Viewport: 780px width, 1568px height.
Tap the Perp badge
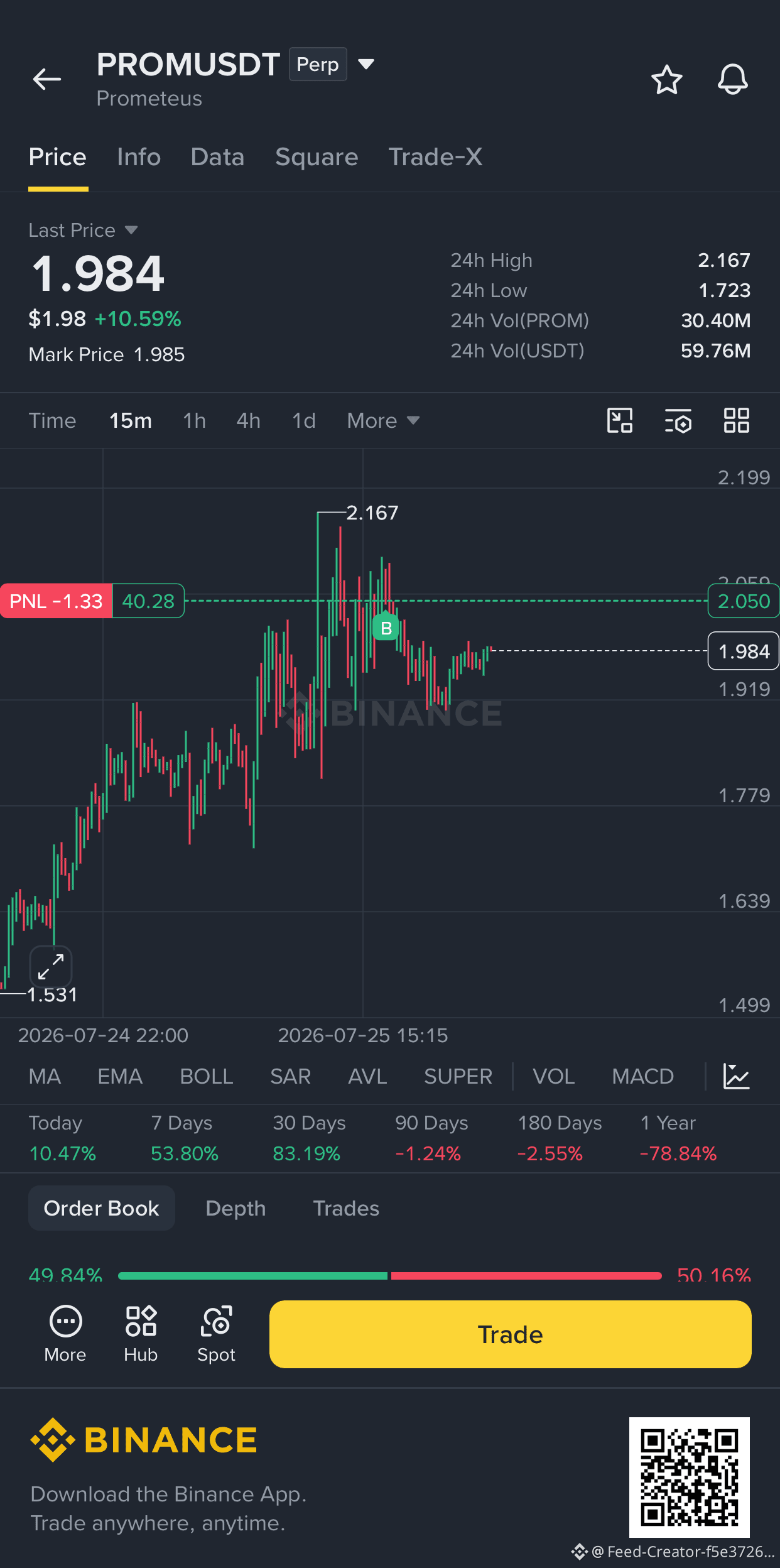(x=318, y=64)
